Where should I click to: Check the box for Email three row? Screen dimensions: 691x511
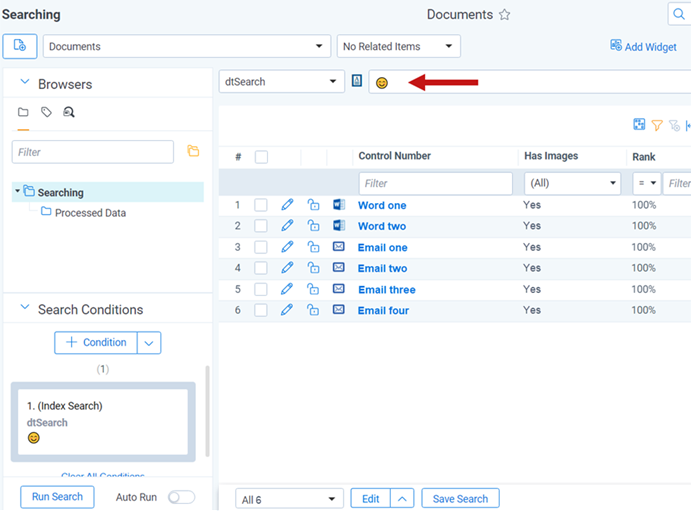click(261, 289)
